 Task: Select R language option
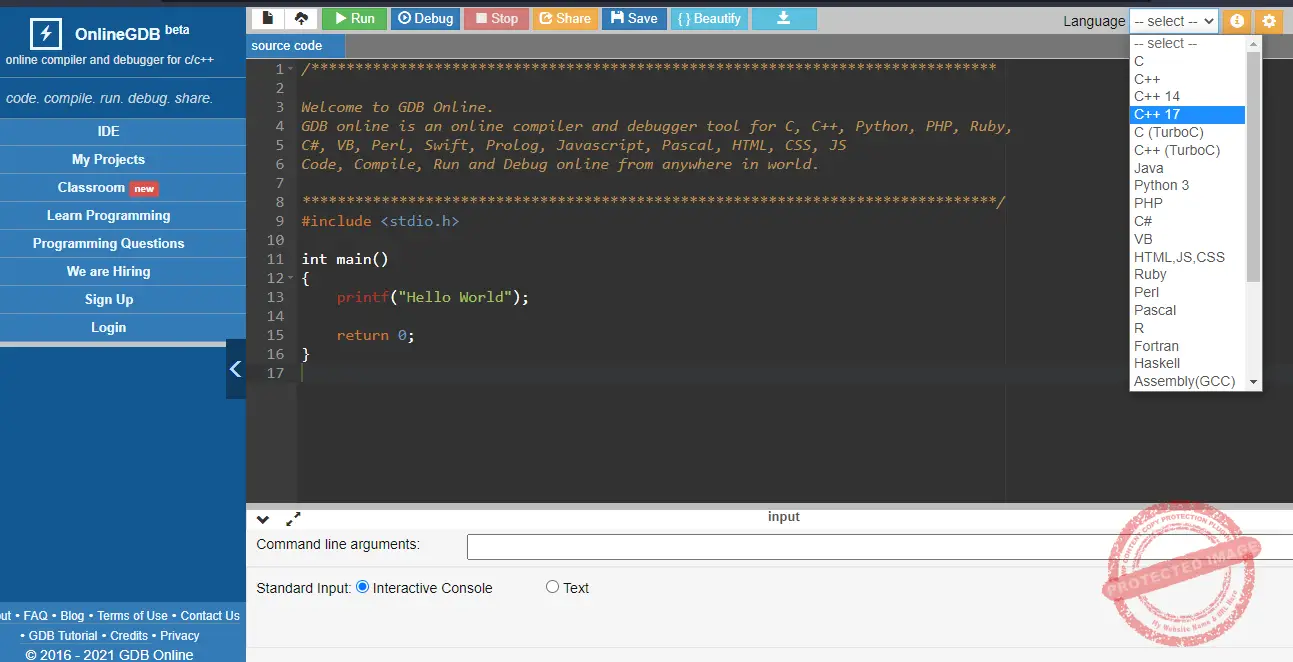(x=1188, y=328)
